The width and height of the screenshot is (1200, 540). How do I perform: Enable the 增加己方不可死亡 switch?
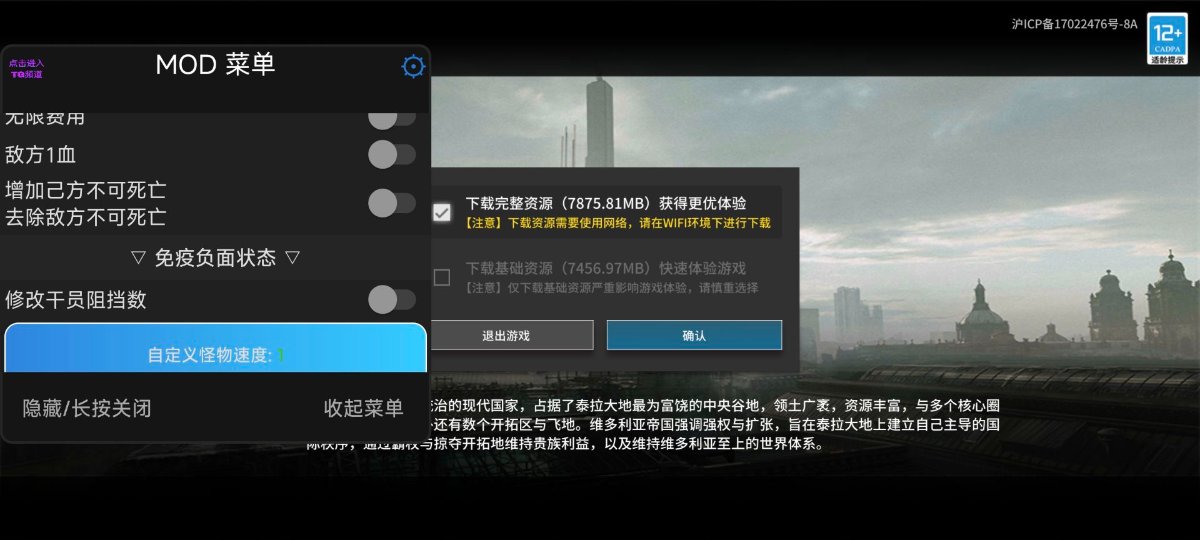(x=391, y=203)
